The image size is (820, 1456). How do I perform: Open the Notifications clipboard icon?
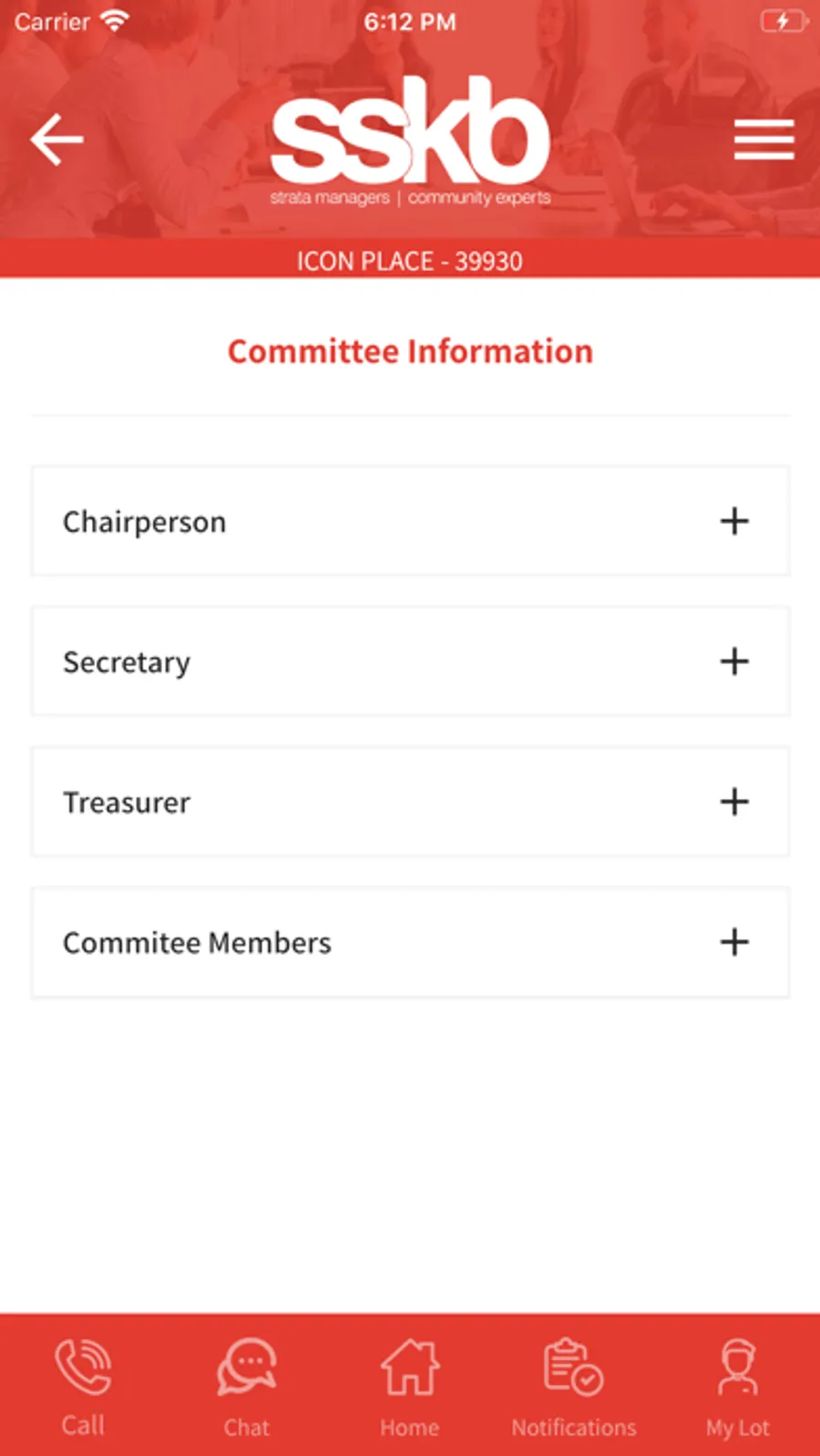pyautogui.click(x=573, y=1367)
